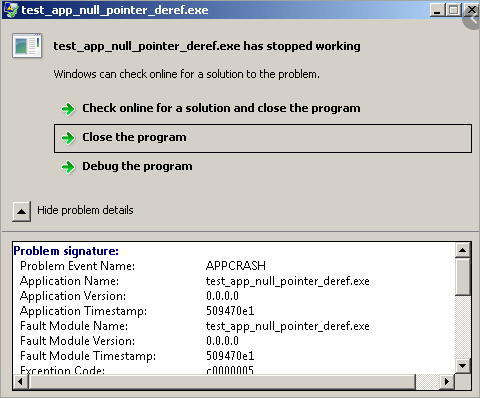Maximize the crash dialog window

[x=453, y=10]
